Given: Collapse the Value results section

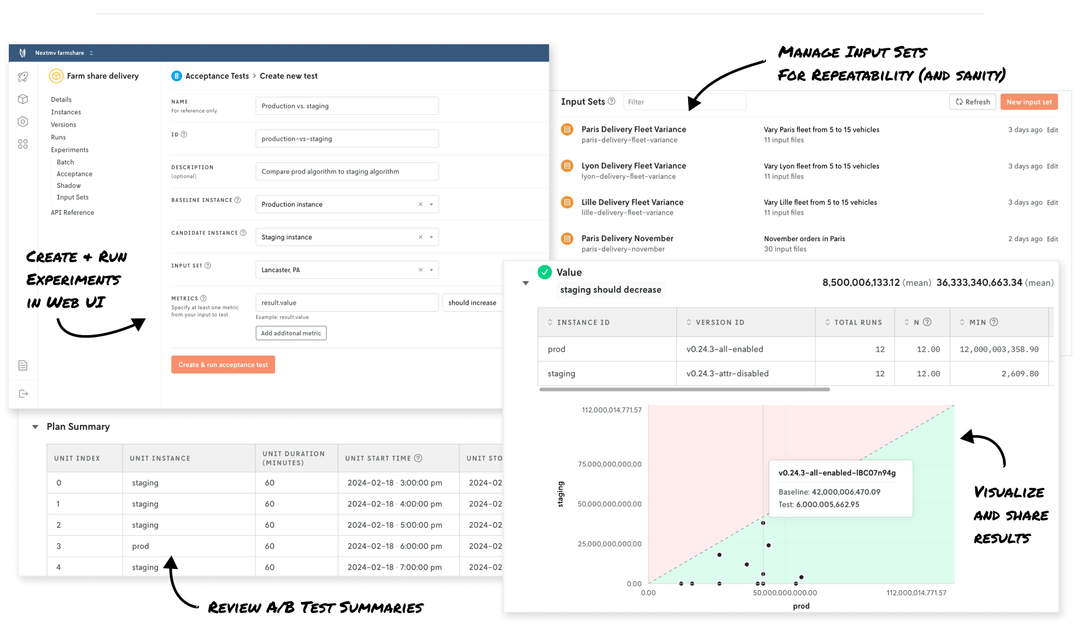Looking at the screenshot, I should (526, 283).
